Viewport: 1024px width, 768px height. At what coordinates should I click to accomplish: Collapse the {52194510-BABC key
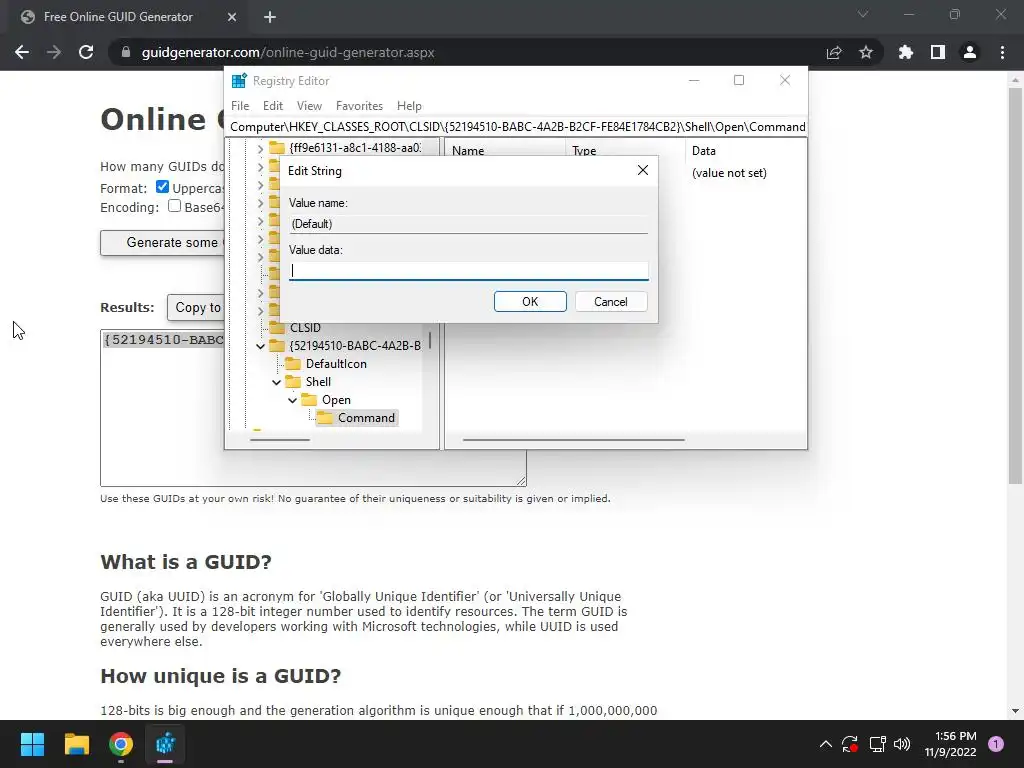pyautogui.click(x=260, y=346)
